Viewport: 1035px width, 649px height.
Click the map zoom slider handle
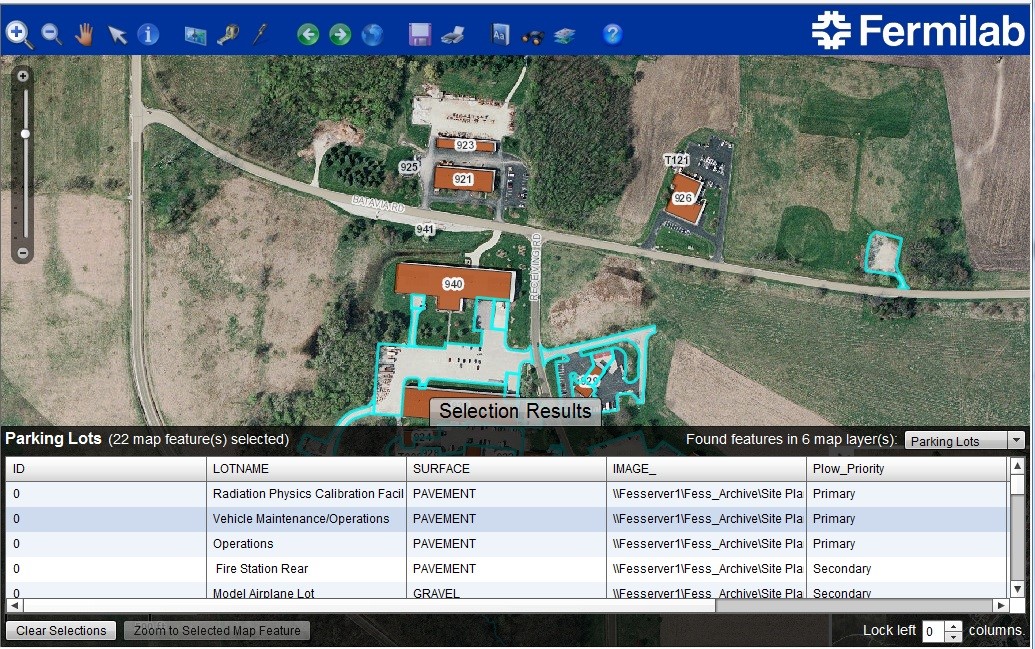24,133
